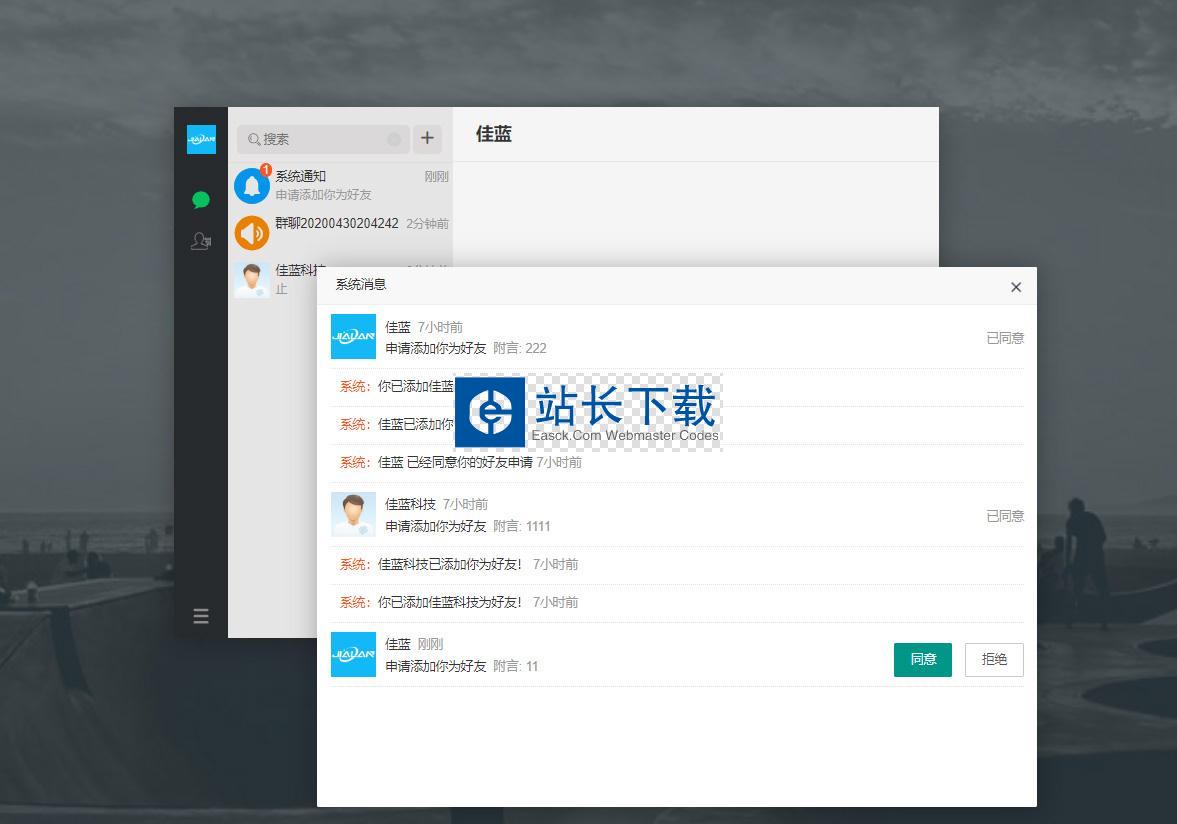Click the 附言: 222 note text

click(519, 348)
